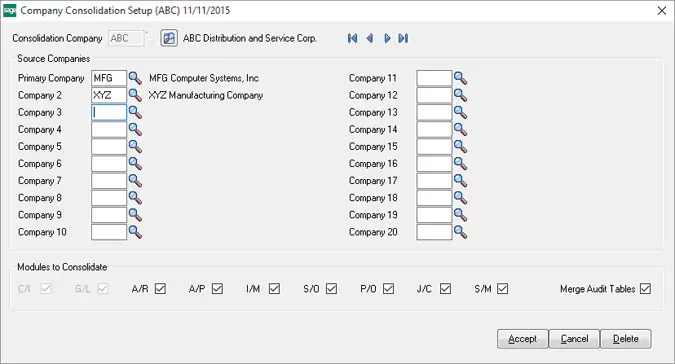The image size is (675, 364).
Task: Click the Company 3 lookup magnifier
Action: pyautogui.click(x=135, y=112)
